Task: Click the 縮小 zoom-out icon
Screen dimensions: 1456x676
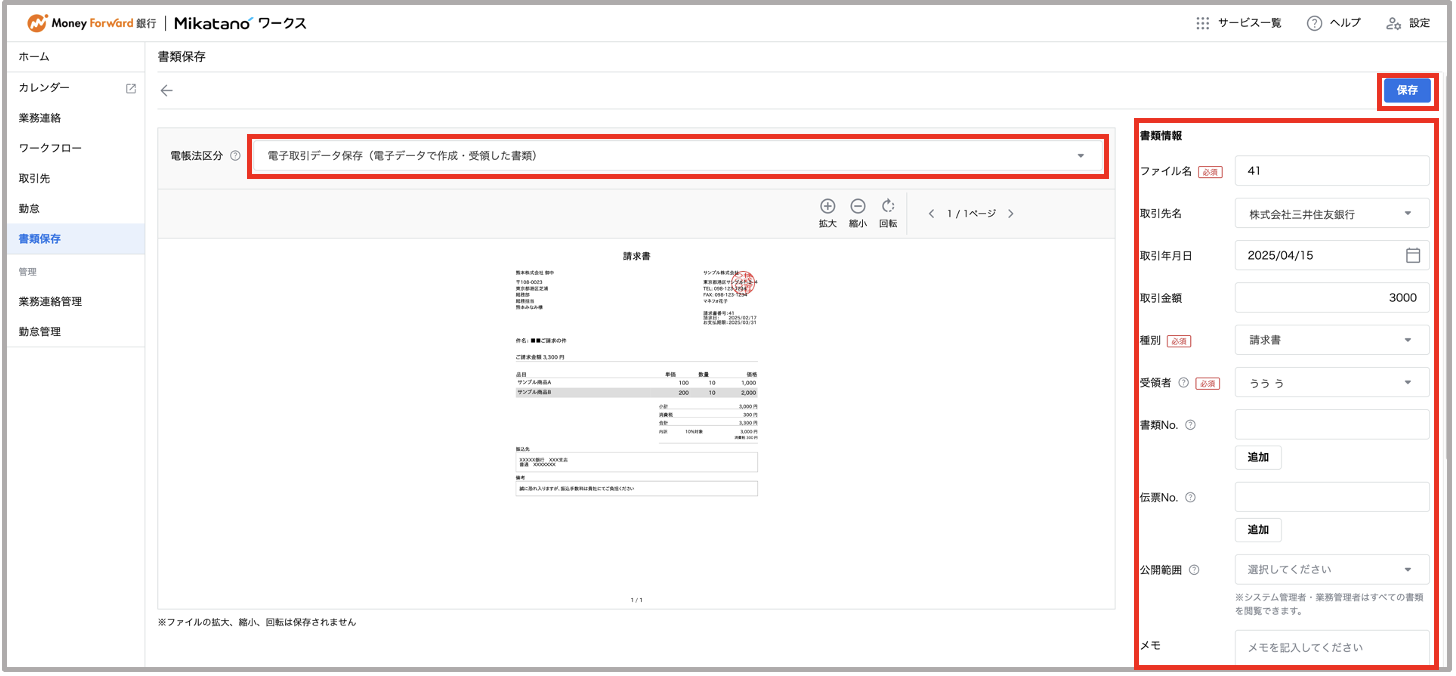Action: point(857,206)
